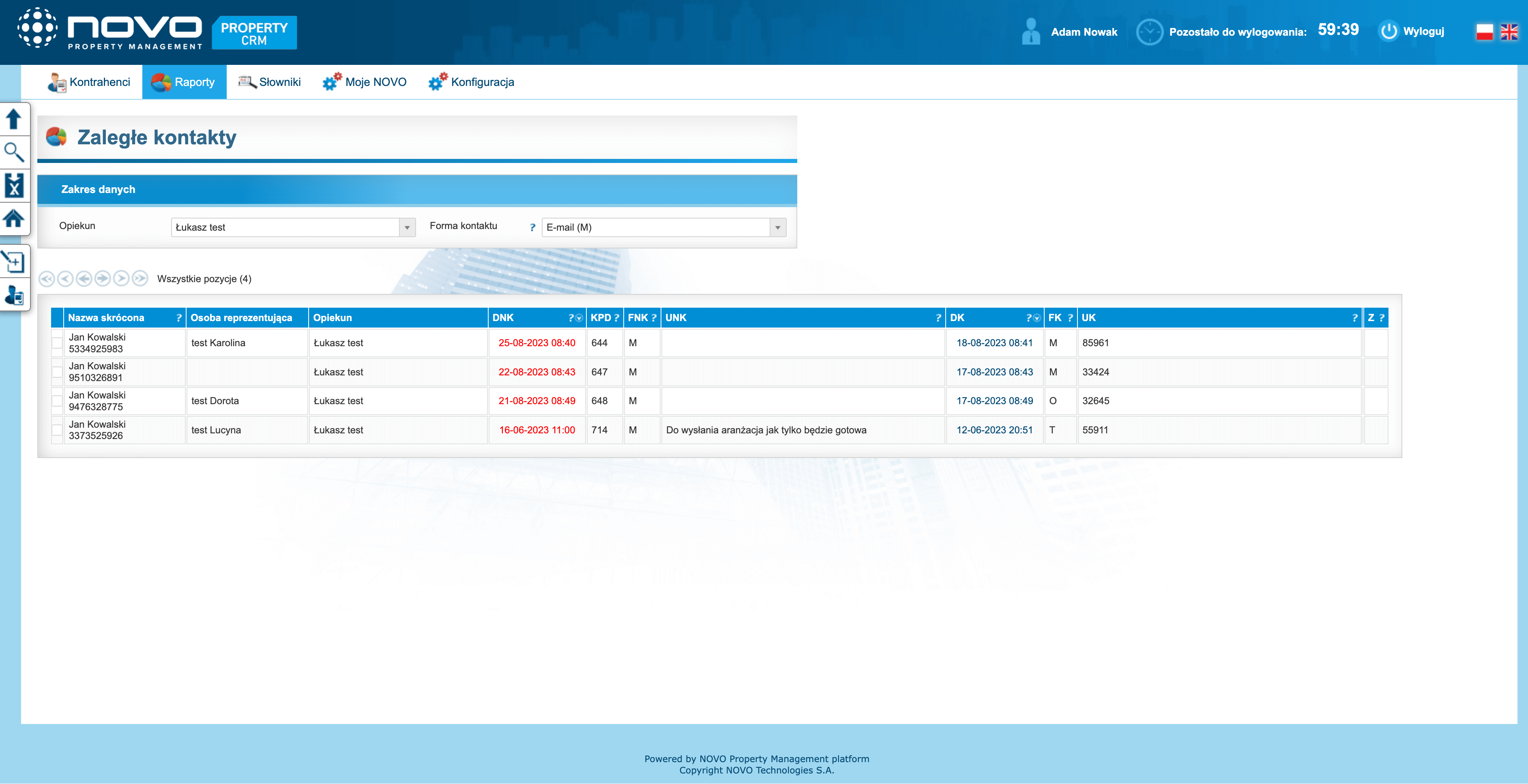Screen dimensions: 1528x784
Task: Click the magnifying glass search icon
Action: click(x=14, y=152)
